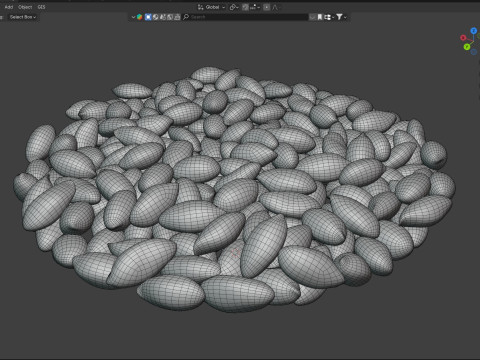Open the pivot point dropdown

(234, 7)
